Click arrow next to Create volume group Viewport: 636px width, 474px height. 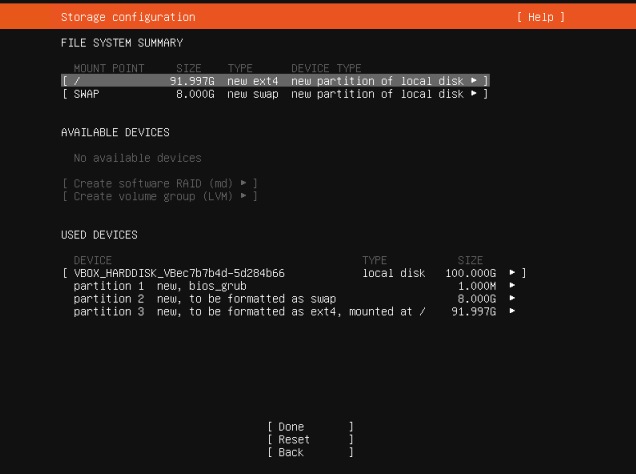click(x=243, y=196)
